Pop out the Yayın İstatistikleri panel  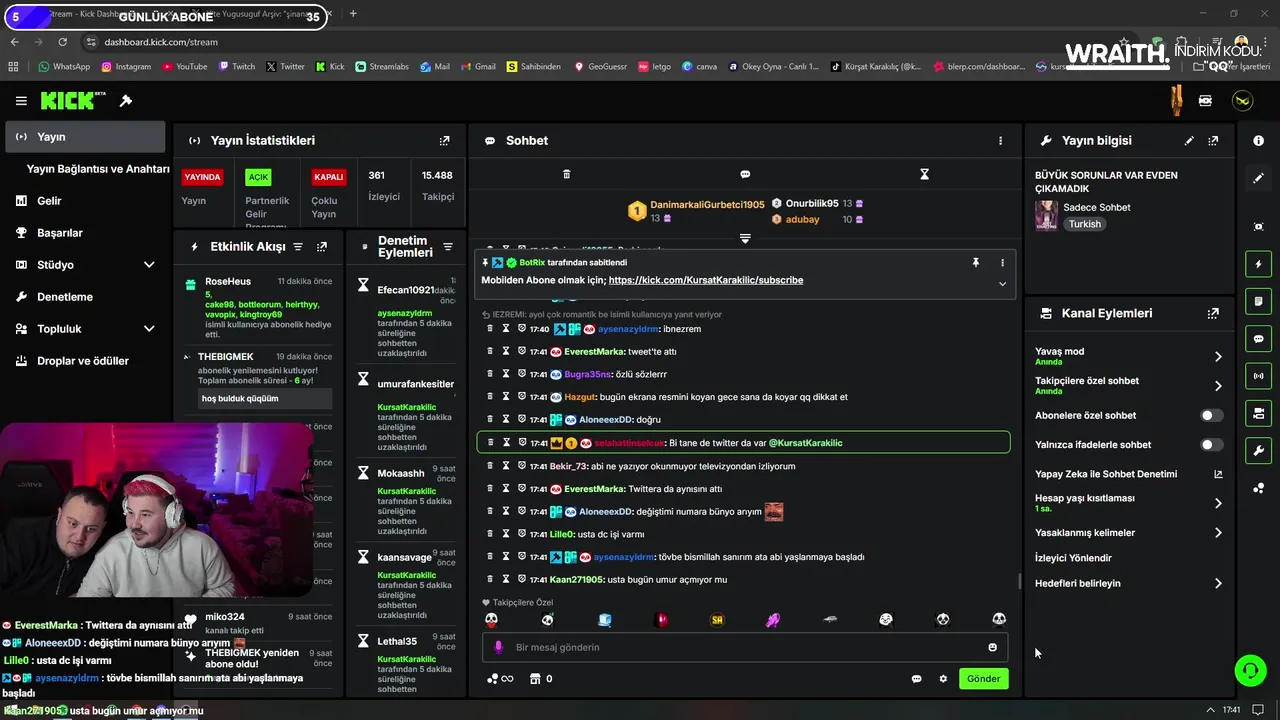click(445, 141)
